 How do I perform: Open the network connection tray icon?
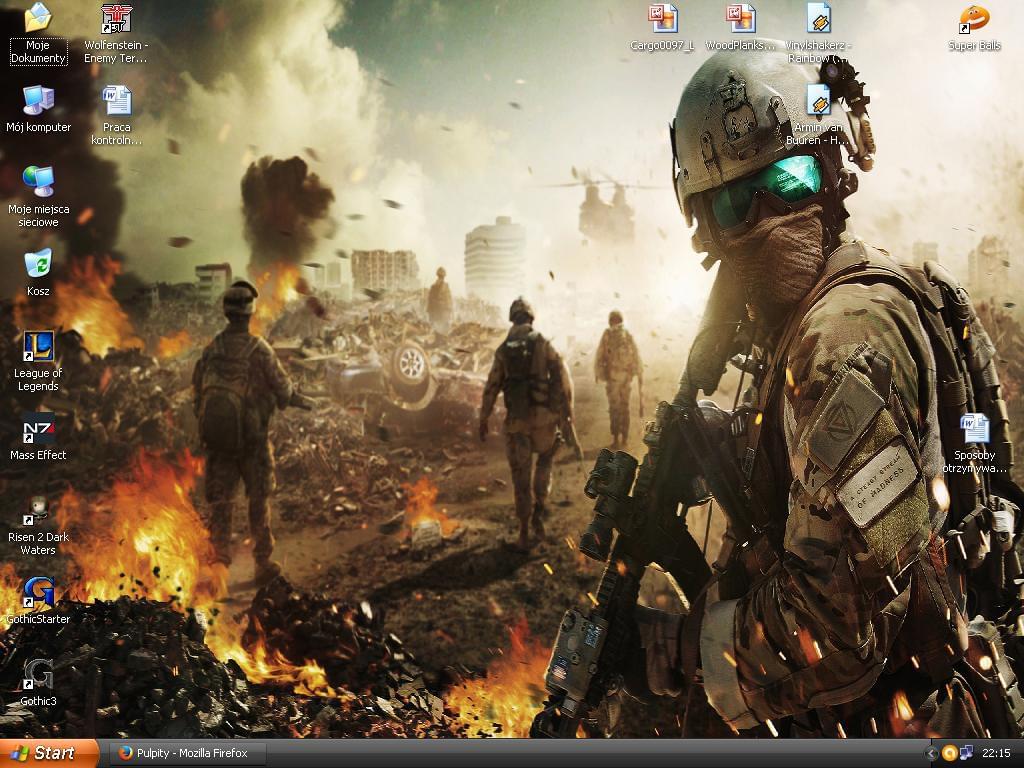966,754
